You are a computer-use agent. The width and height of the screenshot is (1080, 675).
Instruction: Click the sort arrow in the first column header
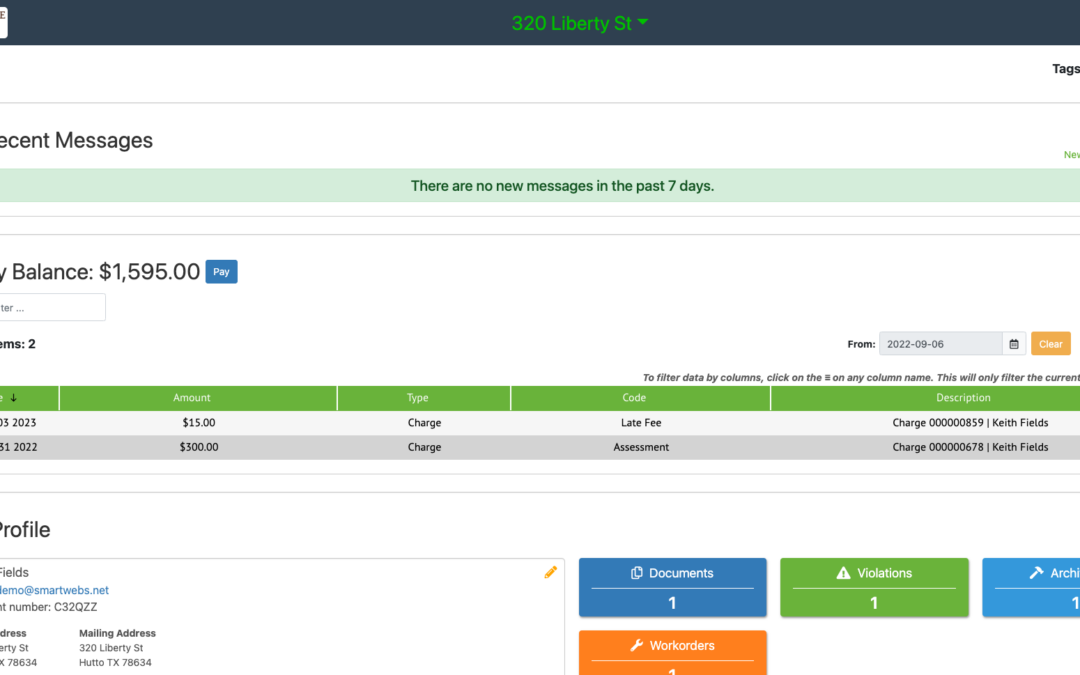coord(14,398)
